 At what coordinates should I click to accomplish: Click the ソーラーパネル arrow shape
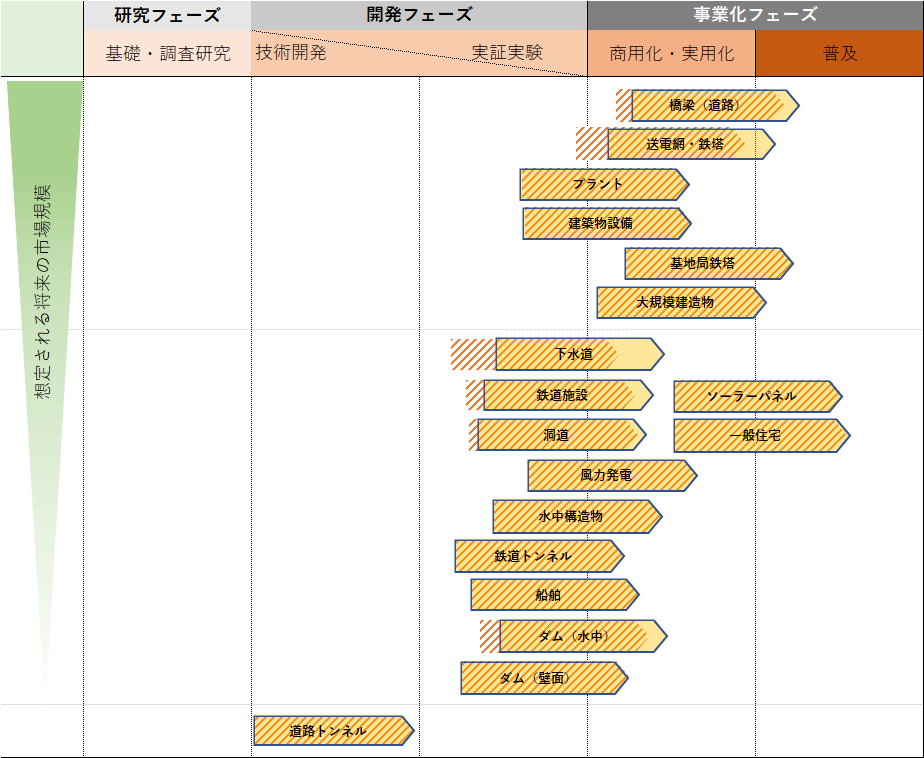tap(755, 396)
